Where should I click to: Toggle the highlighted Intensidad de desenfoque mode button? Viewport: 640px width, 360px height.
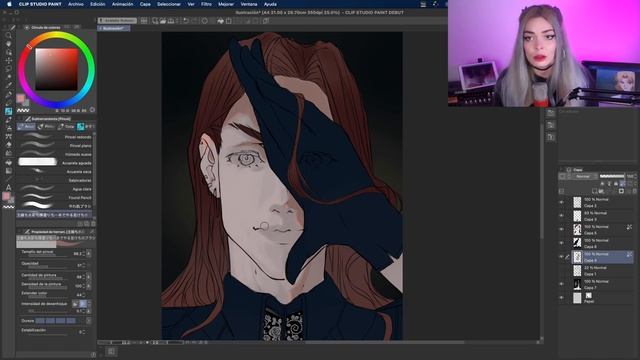click(x=83, y=304)
